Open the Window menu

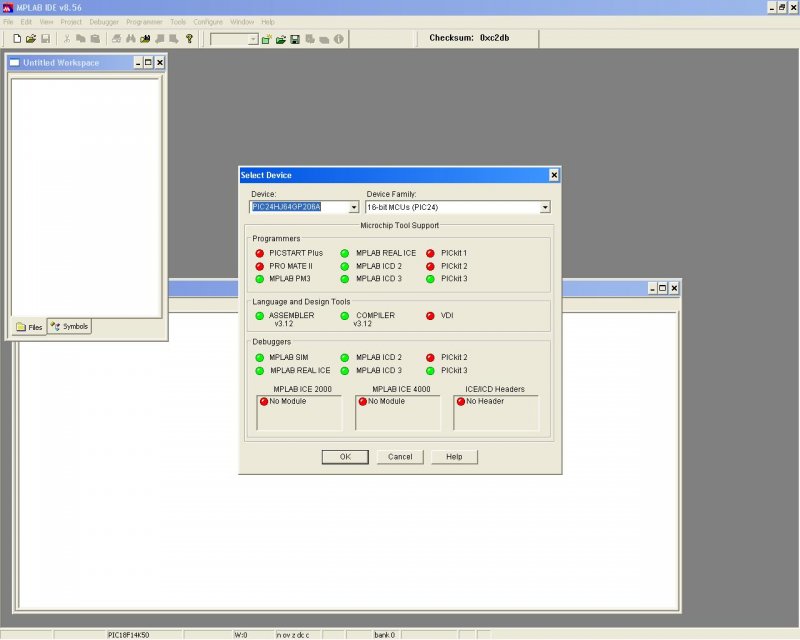pyautogui.click(x=242, y=22)
